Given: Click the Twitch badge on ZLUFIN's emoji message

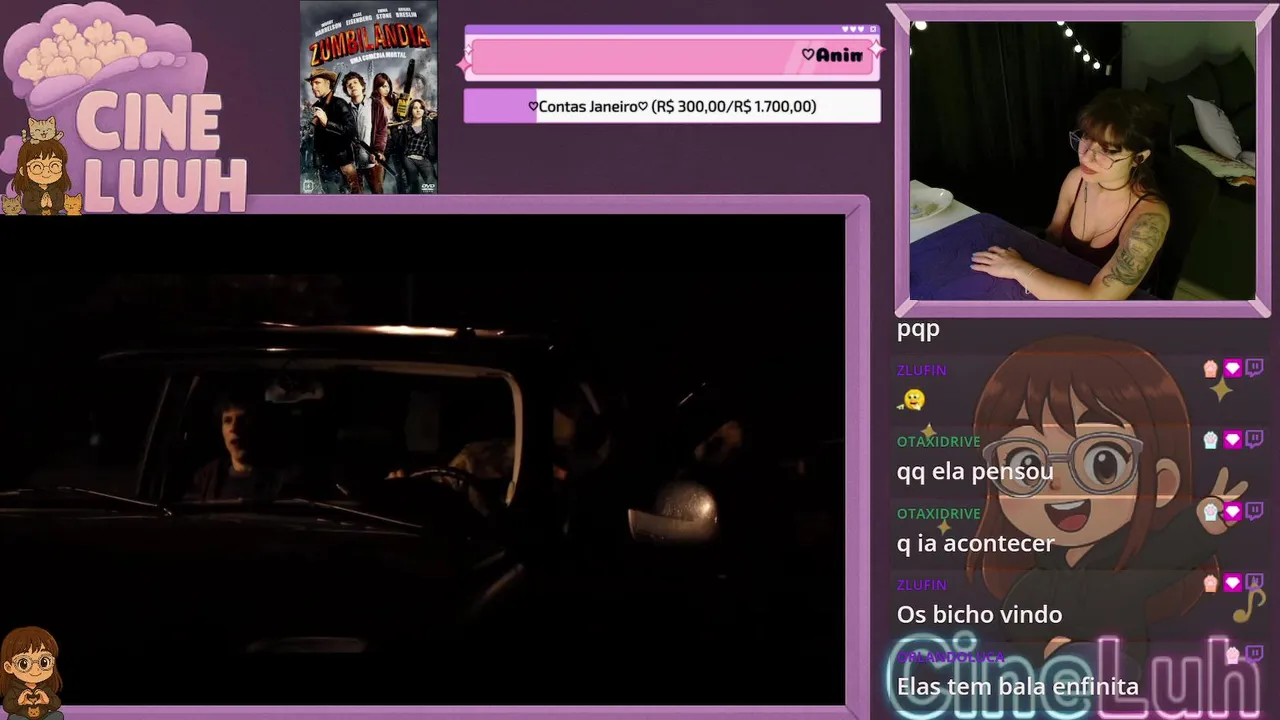Looking at the screenshot, I should click(x=1254, y=368).
